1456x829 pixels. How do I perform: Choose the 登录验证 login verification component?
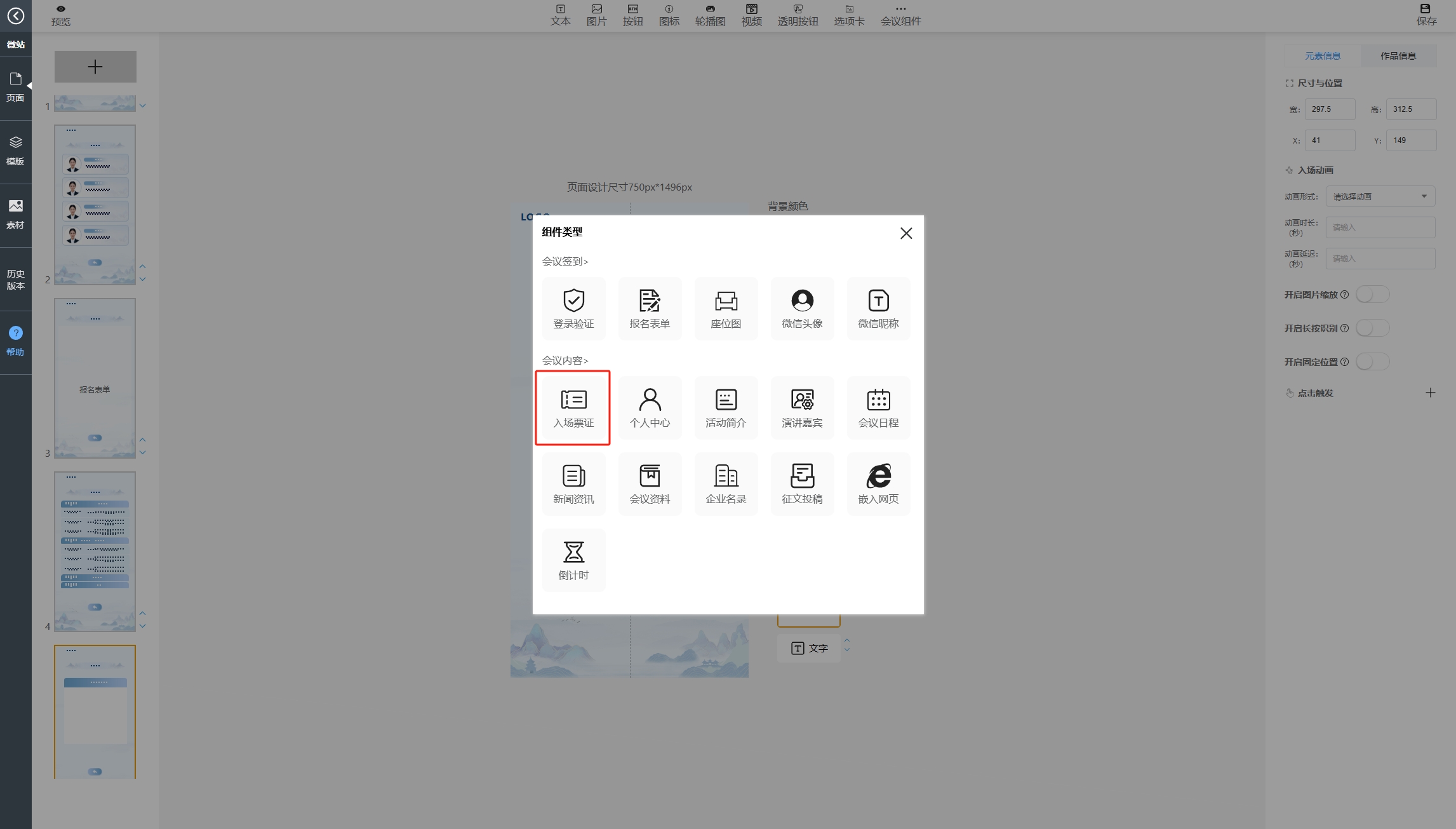[x=573, y=309]
